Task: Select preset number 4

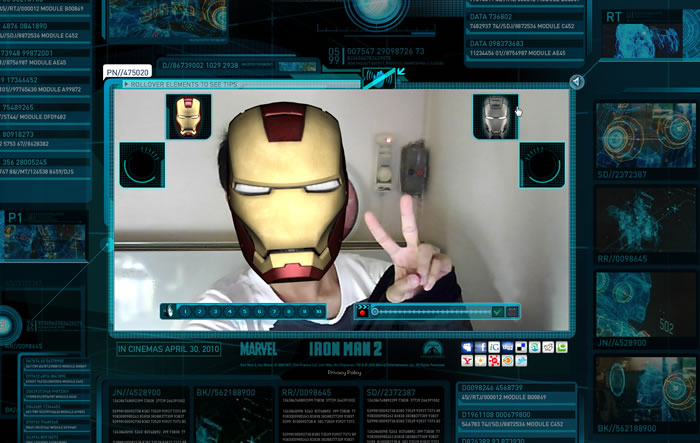Action: coord(230,312)
